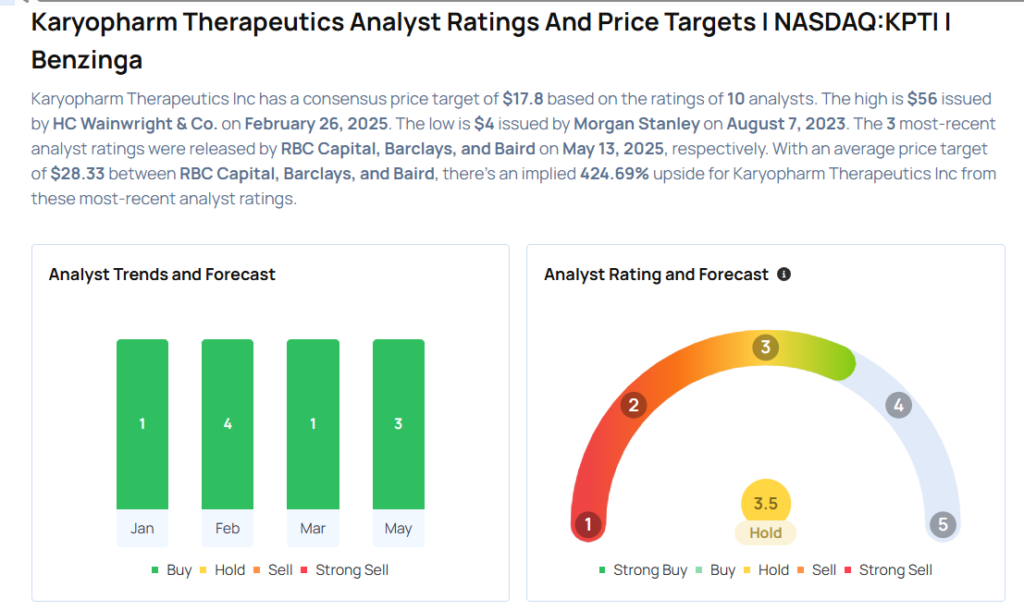Click the HC Wainwright & Co. text link

point(135,124)
